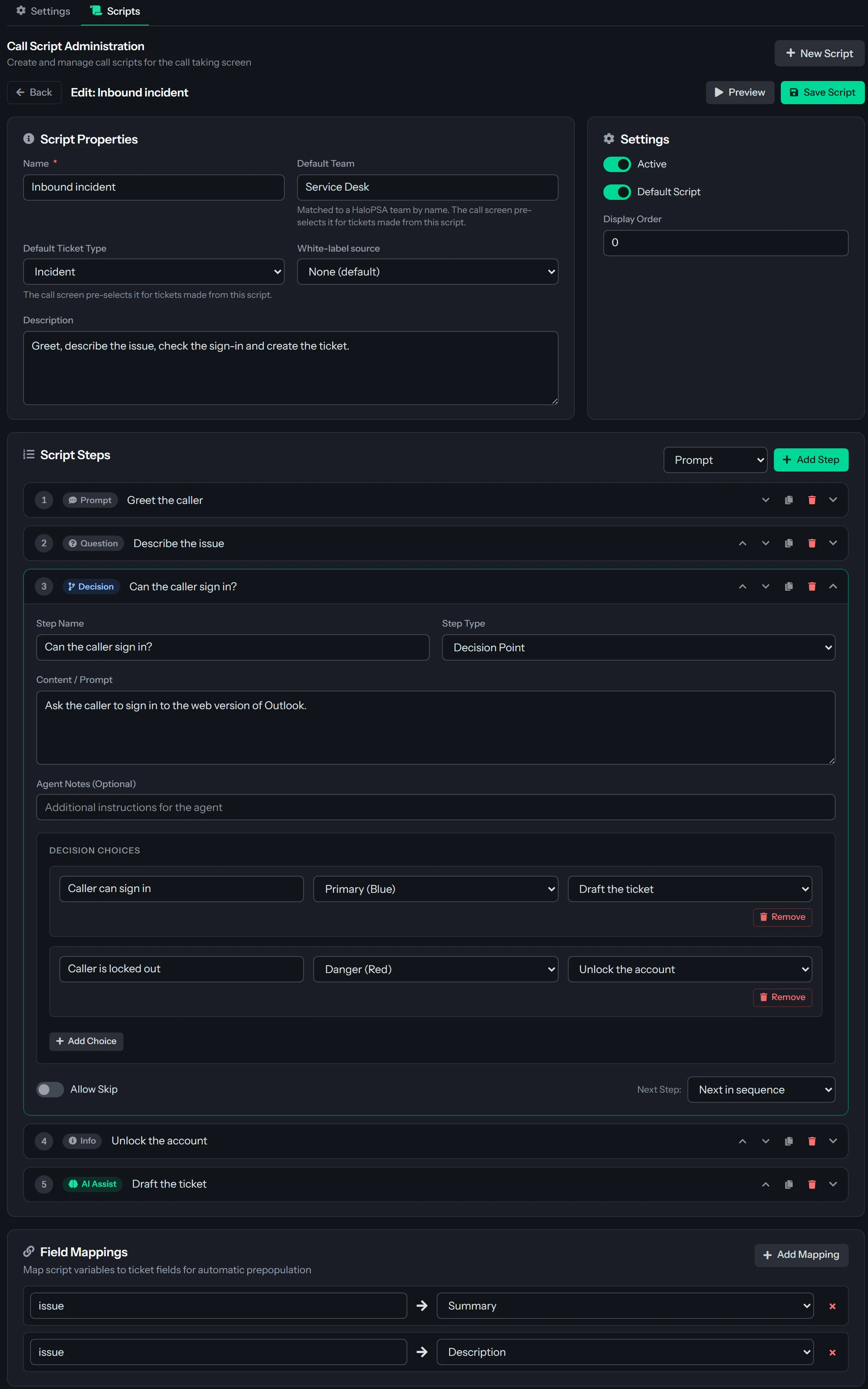868x1389 pixels.
Task: Add a new field mapping
Action: click(x=801, y=1255)
